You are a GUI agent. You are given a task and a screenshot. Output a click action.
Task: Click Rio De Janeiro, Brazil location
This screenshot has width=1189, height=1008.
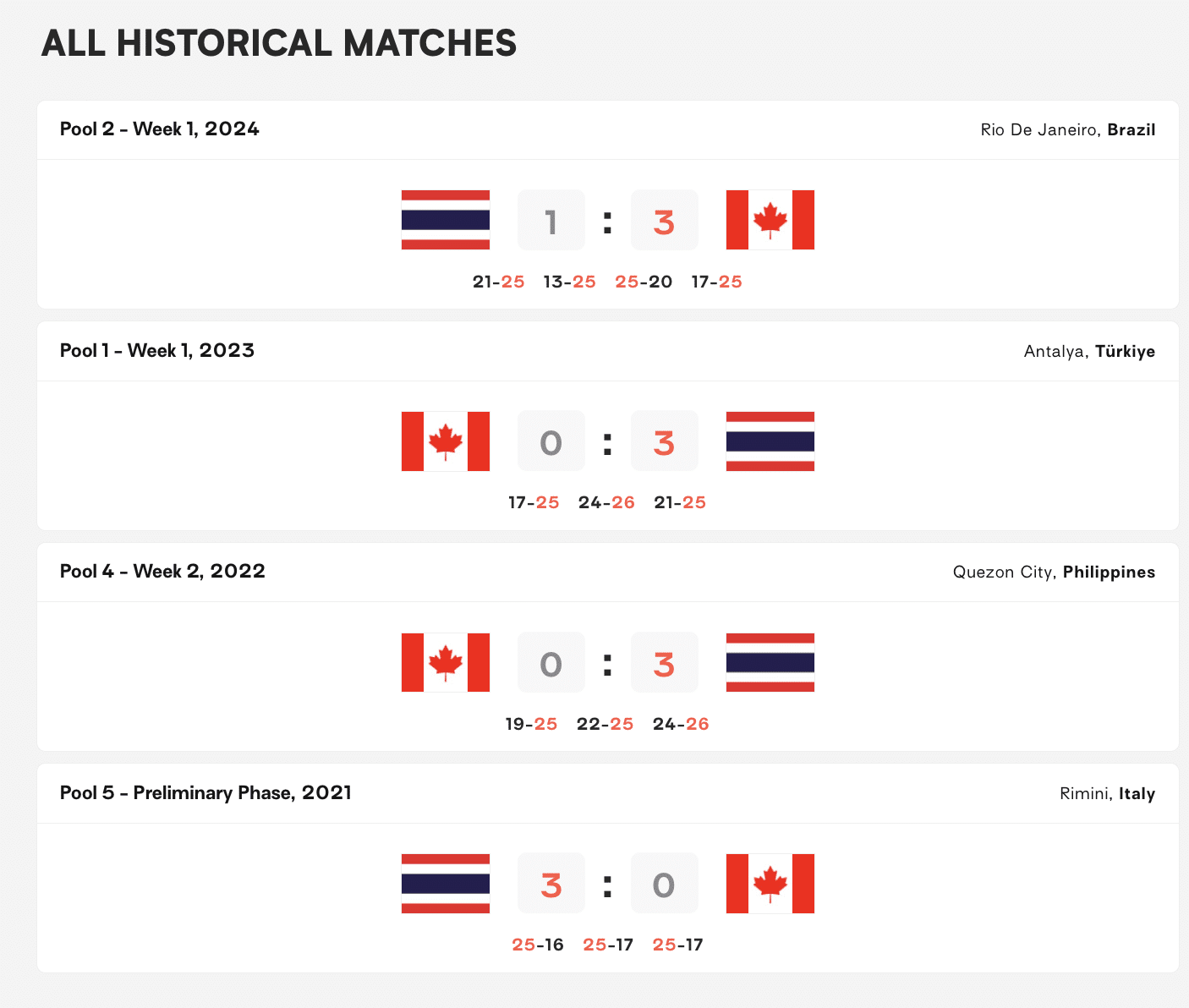[1067, 130]
